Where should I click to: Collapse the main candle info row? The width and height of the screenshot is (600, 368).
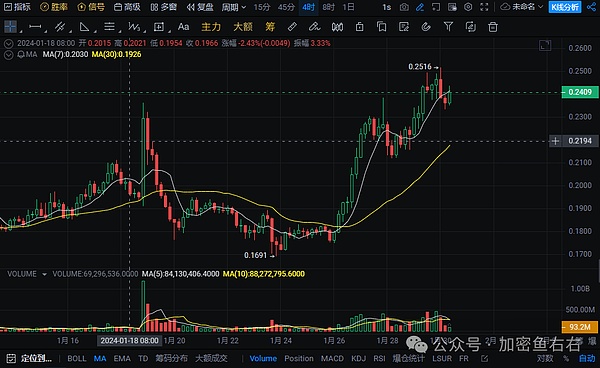(8, 44)
